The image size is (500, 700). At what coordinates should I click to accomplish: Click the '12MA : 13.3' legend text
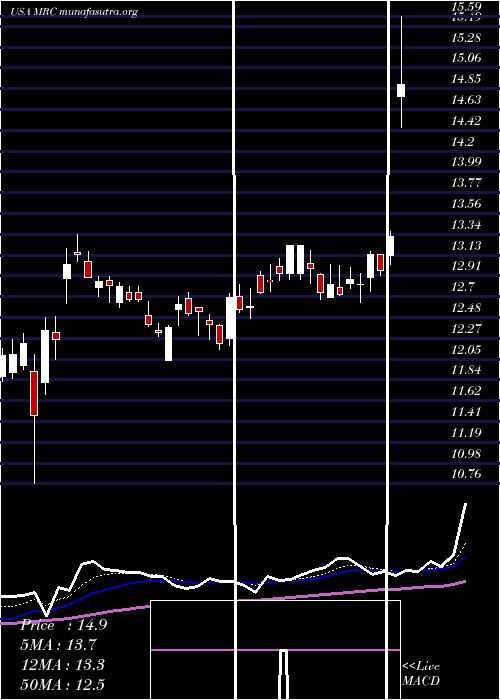[x=63, y=665]
